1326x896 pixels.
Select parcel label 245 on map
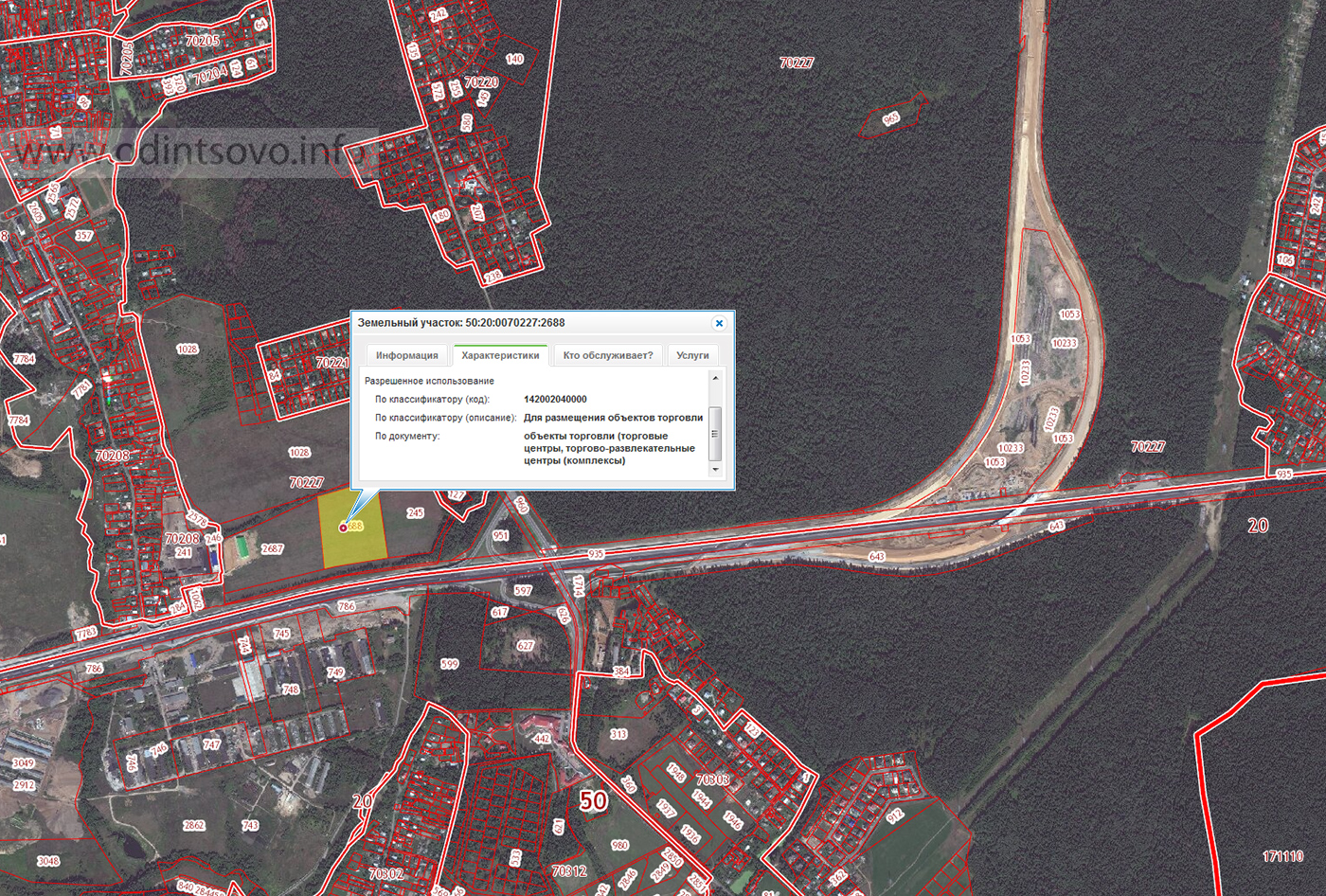click(x=415, y=513)
